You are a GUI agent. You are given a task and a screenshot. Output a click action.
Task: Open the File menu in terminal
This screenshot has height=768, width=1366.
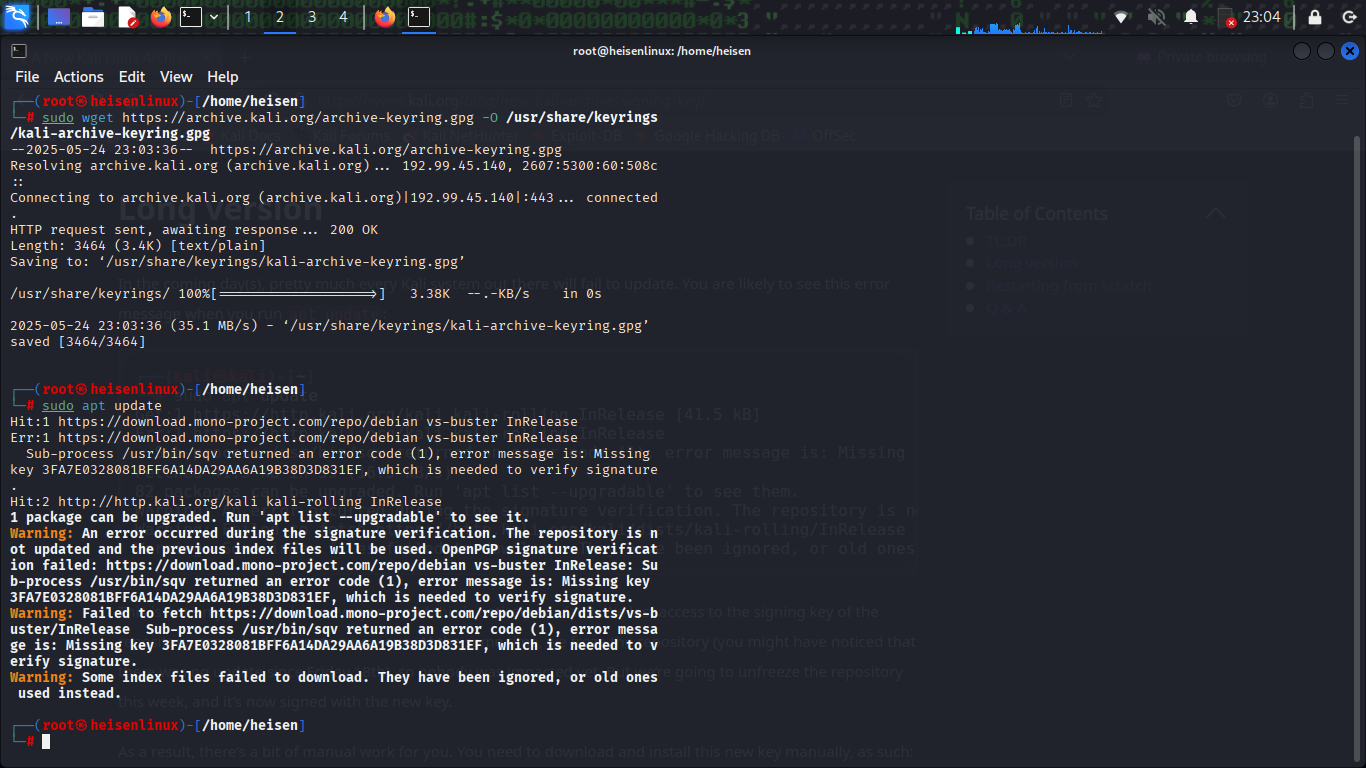click(27, 77)
